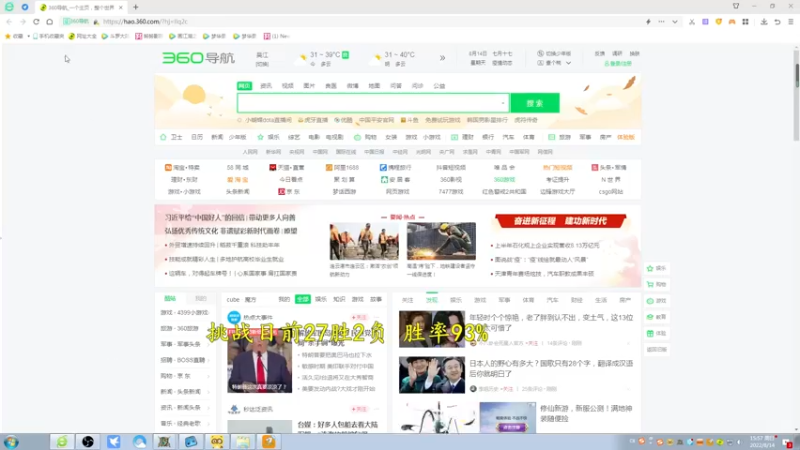Open the Windows Start button
This screenshot has height=450, width=800.
click(x=11, y=442)
